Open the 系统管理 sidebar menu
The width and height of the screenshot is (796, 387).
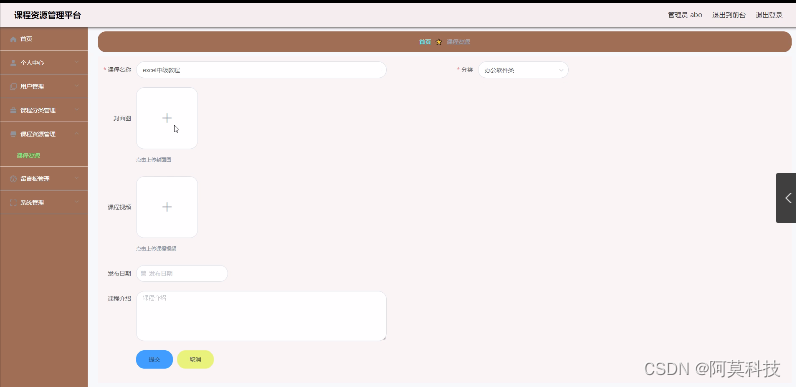click(44, 202)
